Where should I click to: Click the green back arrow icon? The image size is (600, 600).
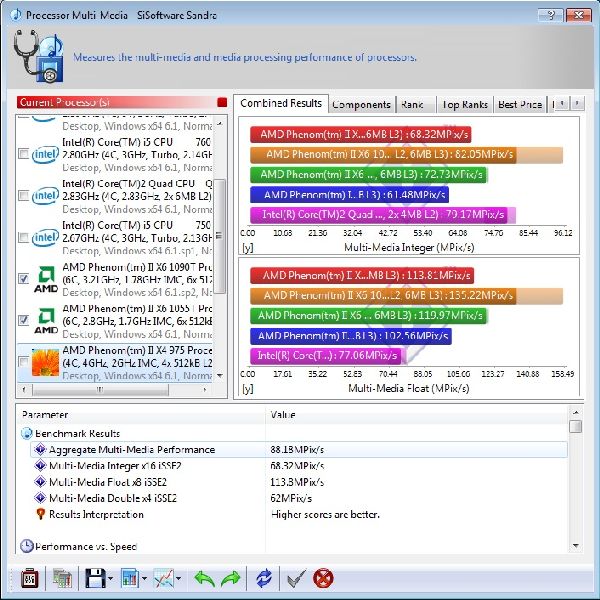pyautogui.click(x=204, y=578)
